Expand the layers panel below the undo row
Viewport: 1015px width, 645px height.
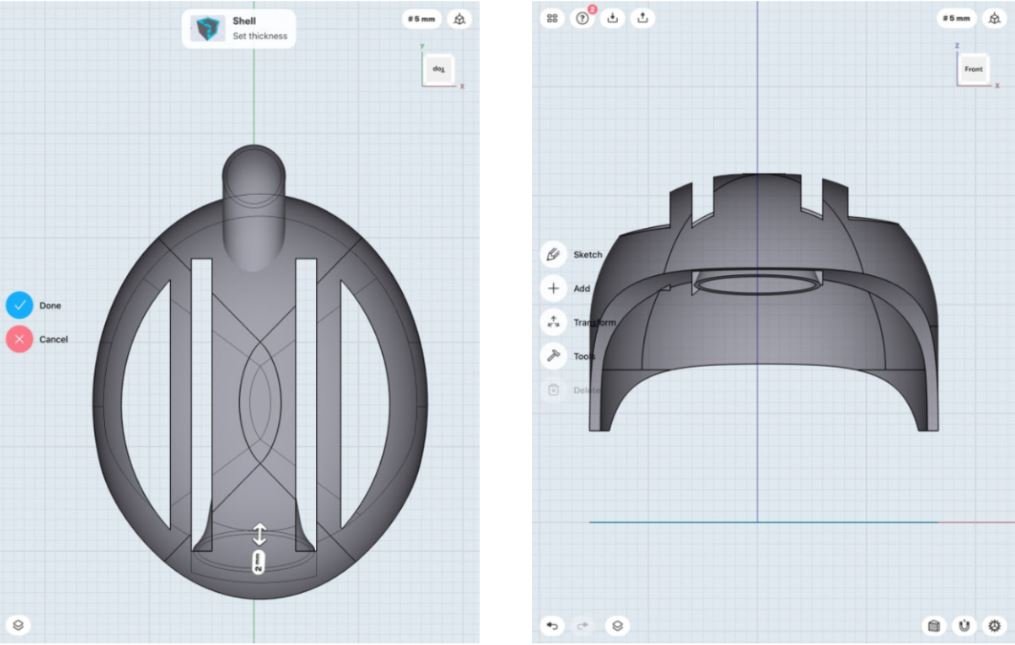click(617, 626)
